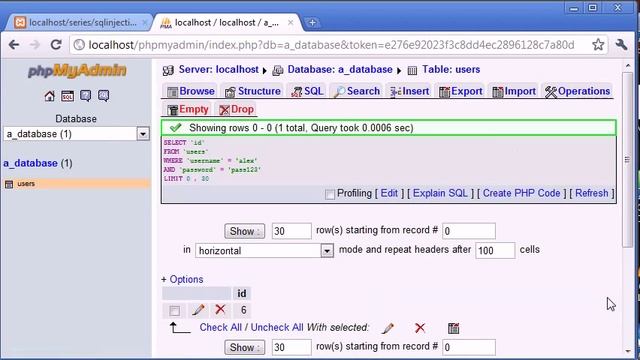640x360 pixels.
Task: Open the Insert tab
Action: (x=409, y=91)
